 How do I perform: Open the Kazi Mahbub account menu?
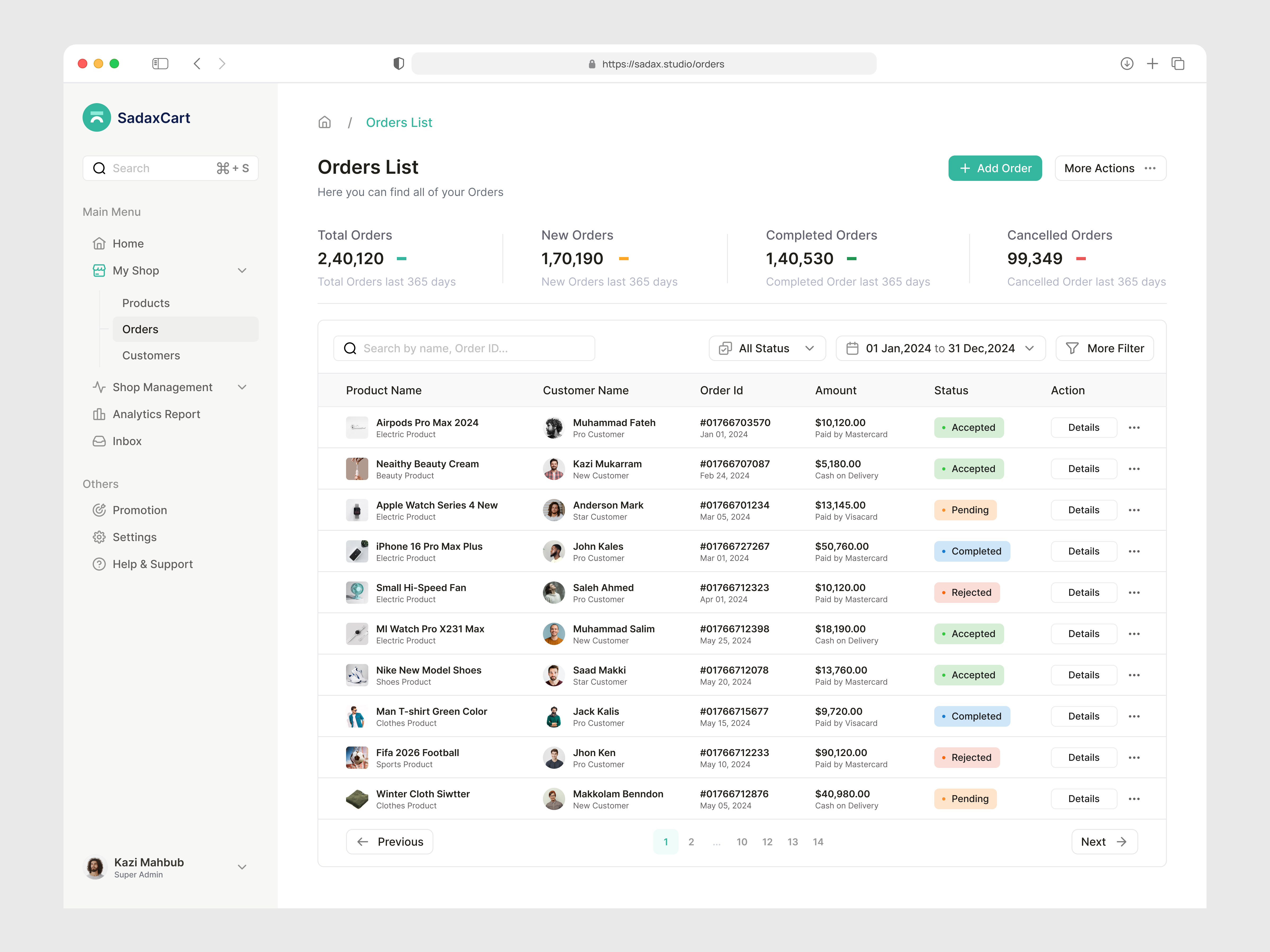pos(242,867)
